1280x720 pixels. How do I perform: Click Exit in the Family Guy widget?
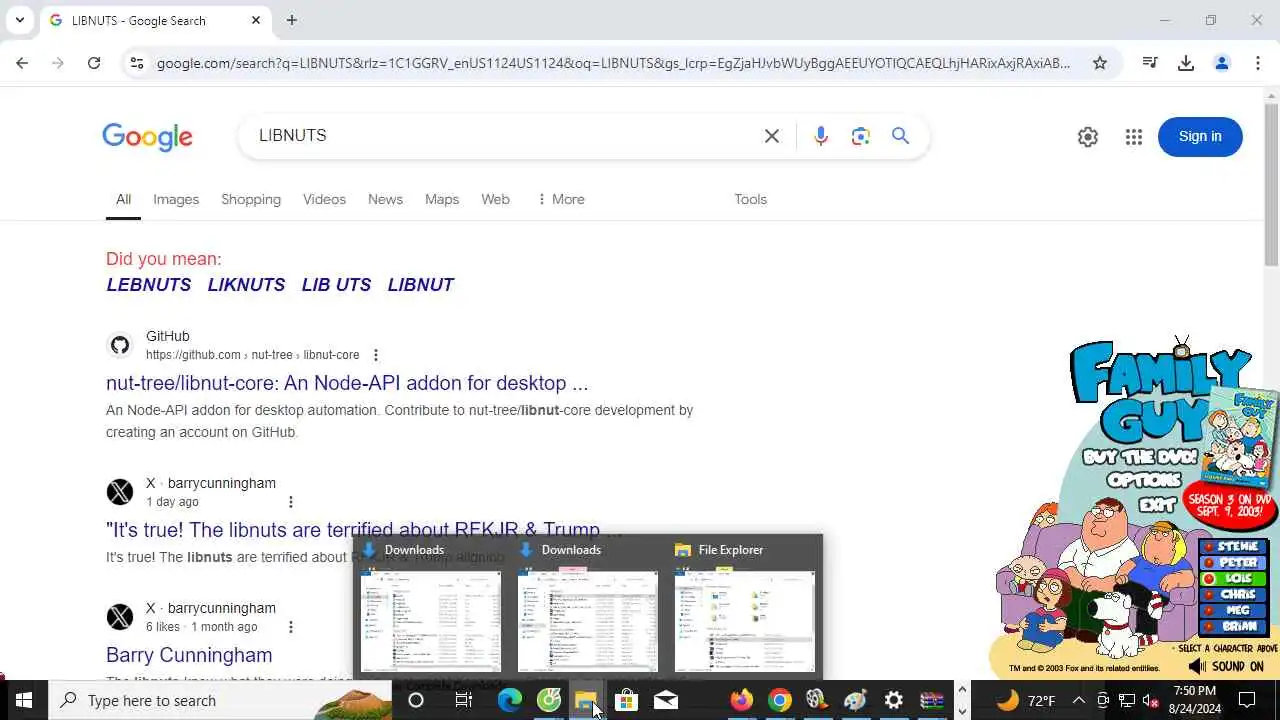click(x=1156, y=505)
